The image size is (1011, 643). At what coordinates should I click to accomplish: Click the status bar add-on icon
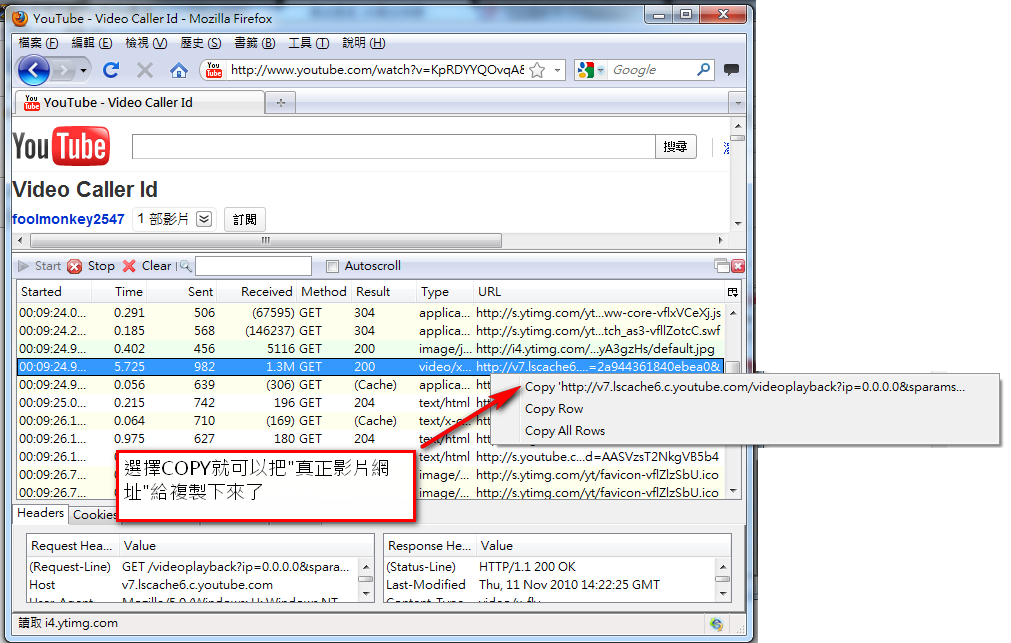(716, 624)
